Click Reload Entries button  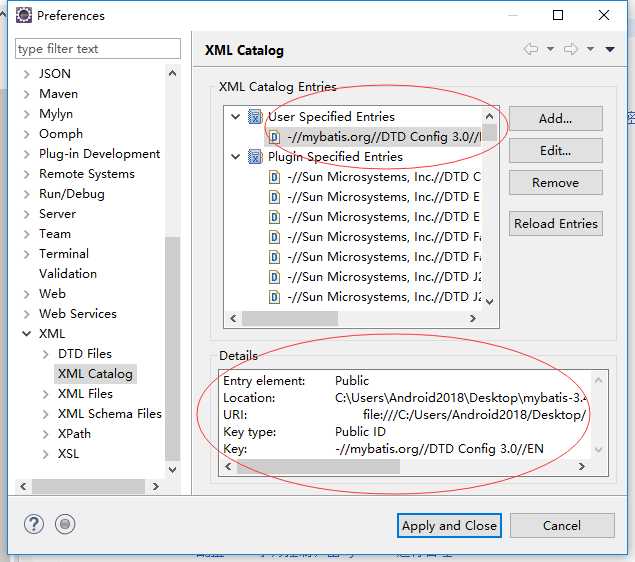click(x=556, y=224)
